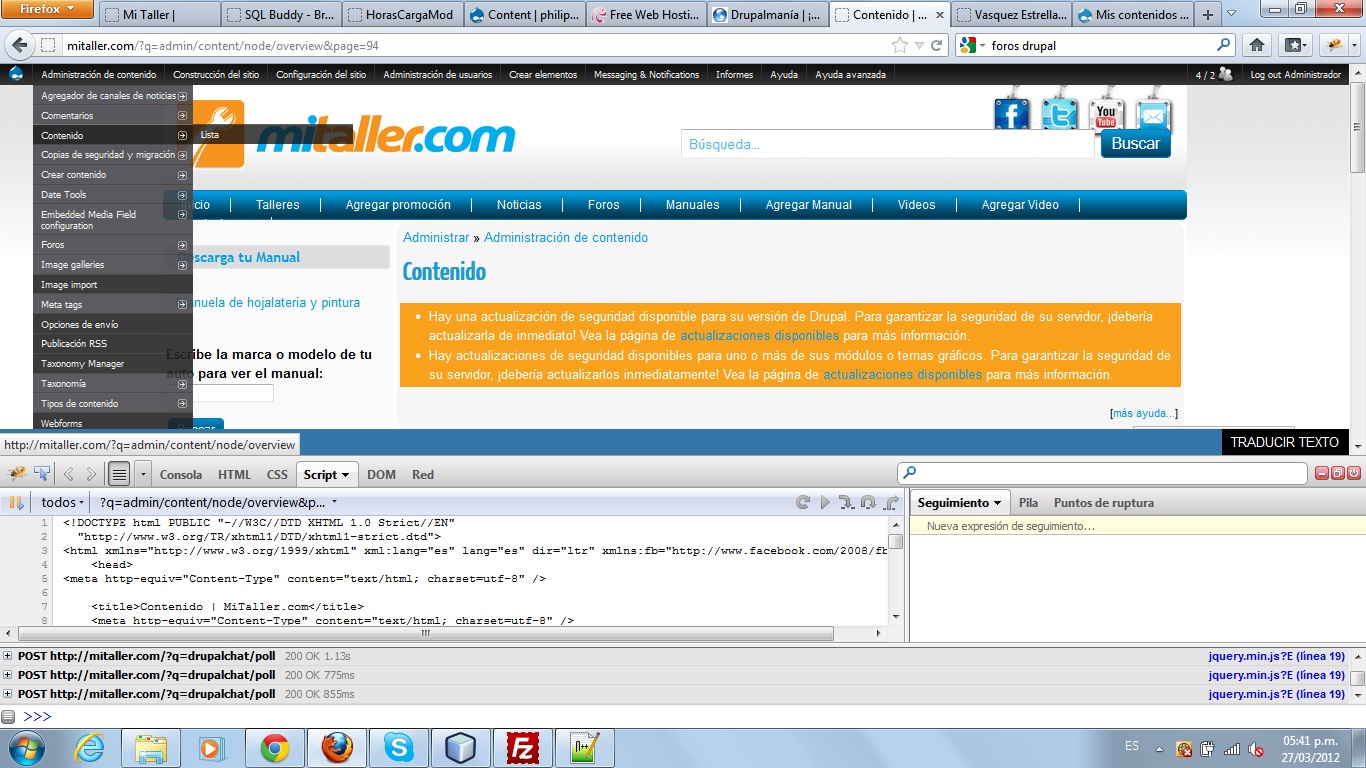Open the Firebug toolbar button in Firefox
Screen dimensions: 1366x768
coord(1334,45)
